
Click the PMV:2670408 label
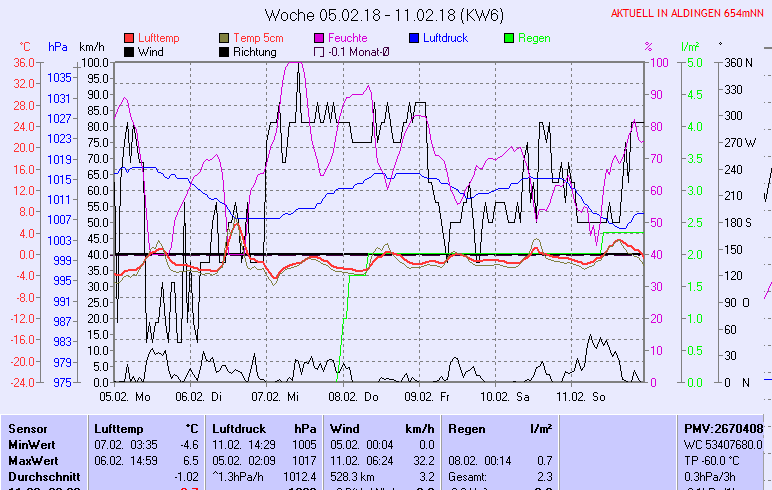(x=723, y=428)
